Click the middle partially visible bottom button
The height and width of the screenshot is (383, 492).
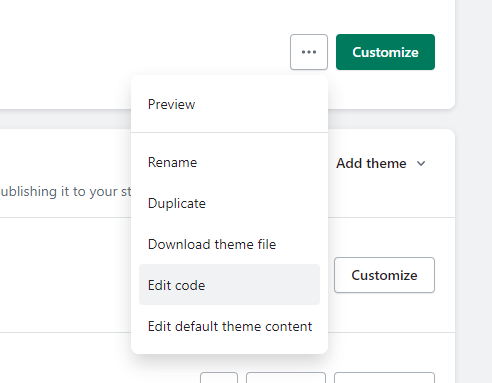pyautogui.click(x=286, y=378)
